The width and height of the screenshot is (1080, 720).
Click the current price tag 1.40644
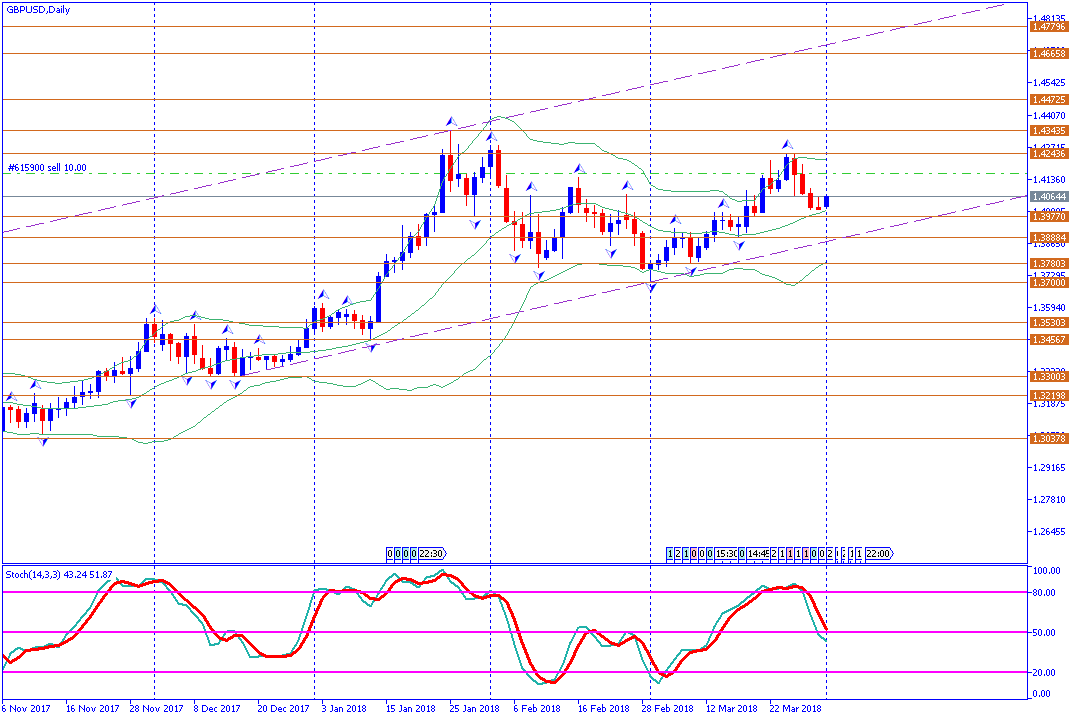pyautogui.click(x=1049, y=196)
